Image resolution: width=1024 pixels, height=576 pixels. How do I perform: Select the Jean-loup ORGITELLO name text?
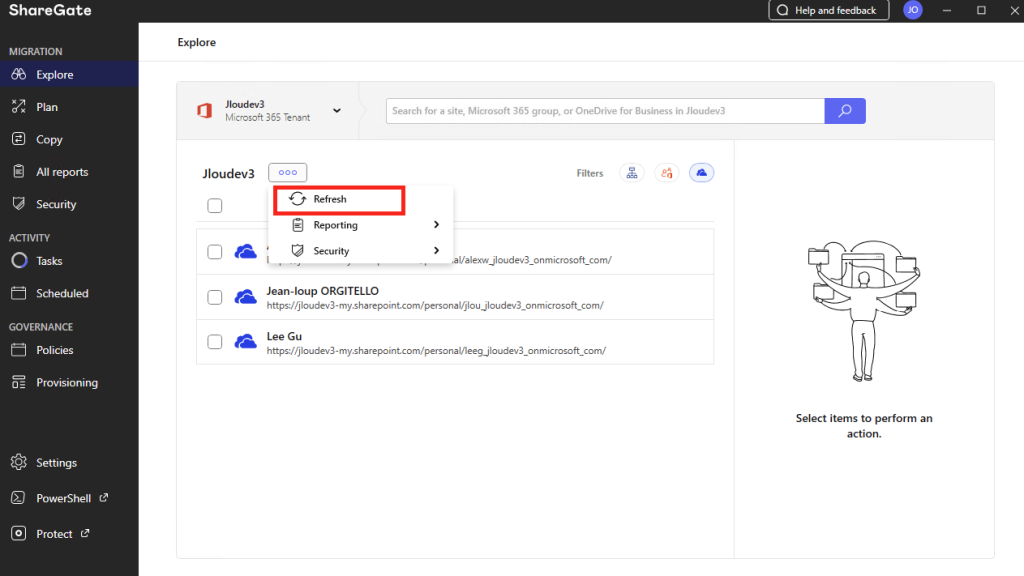point(323,291)
